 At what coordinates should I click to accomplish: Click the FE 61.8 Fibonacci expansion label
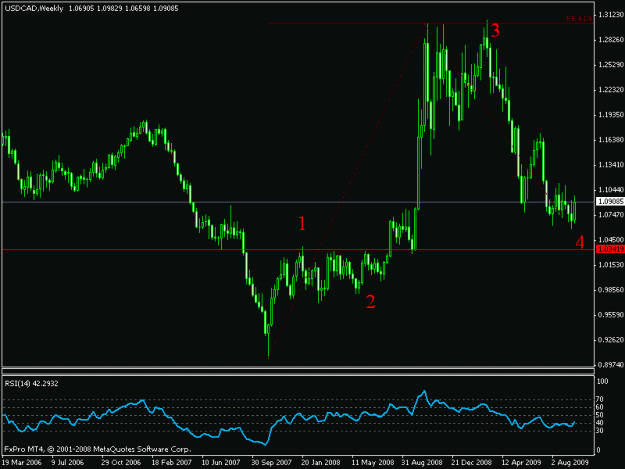[x=580, y=19]
